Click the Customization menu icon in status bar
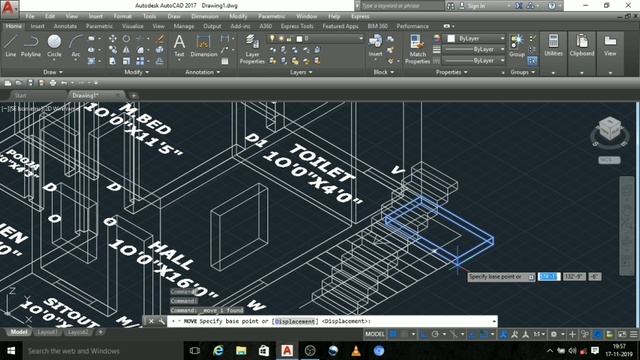 633,334
